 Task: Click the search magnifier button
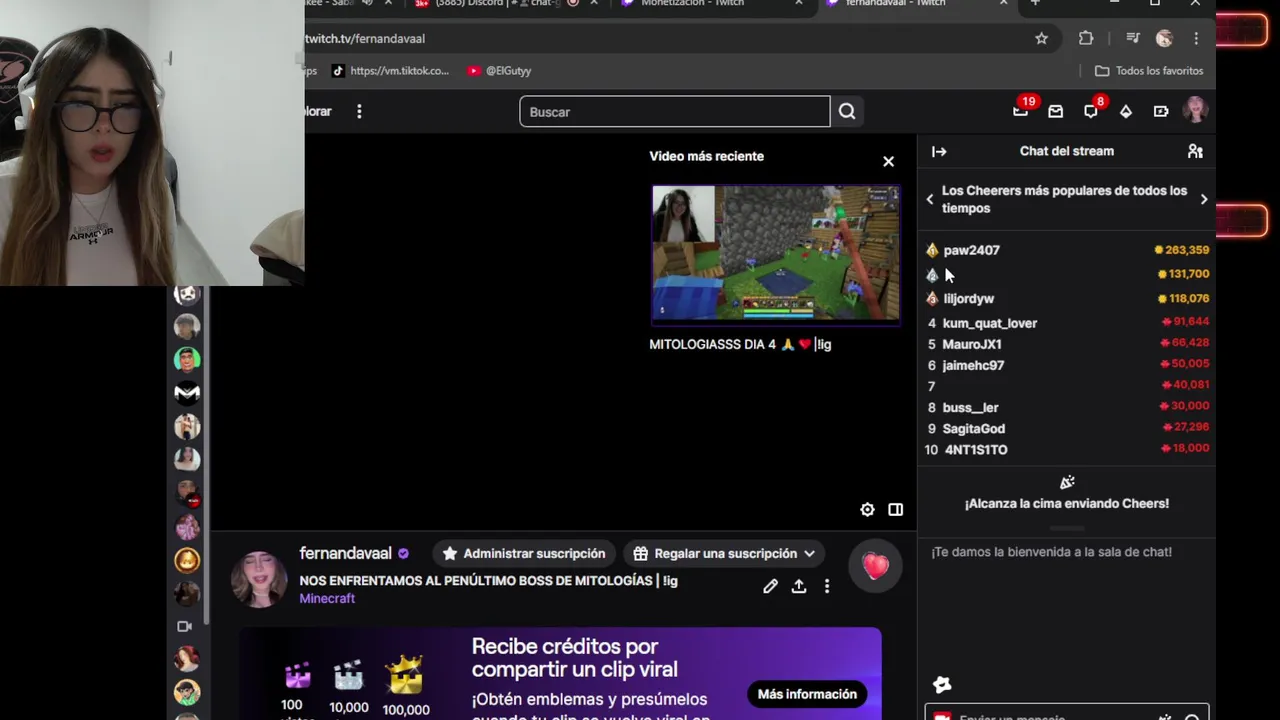[x=847, y=112]
